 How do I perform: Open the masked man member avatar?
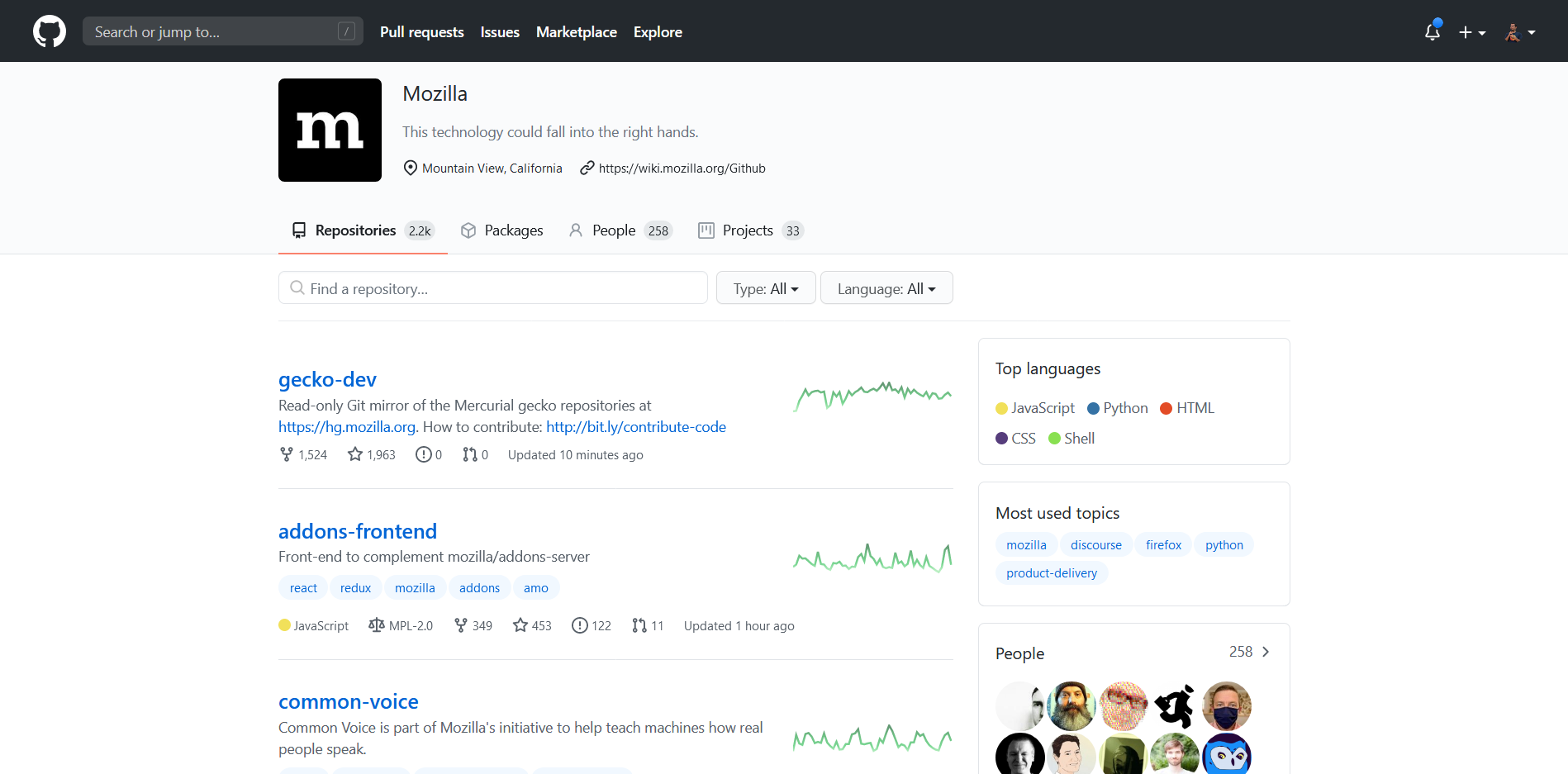(1227, 706)
